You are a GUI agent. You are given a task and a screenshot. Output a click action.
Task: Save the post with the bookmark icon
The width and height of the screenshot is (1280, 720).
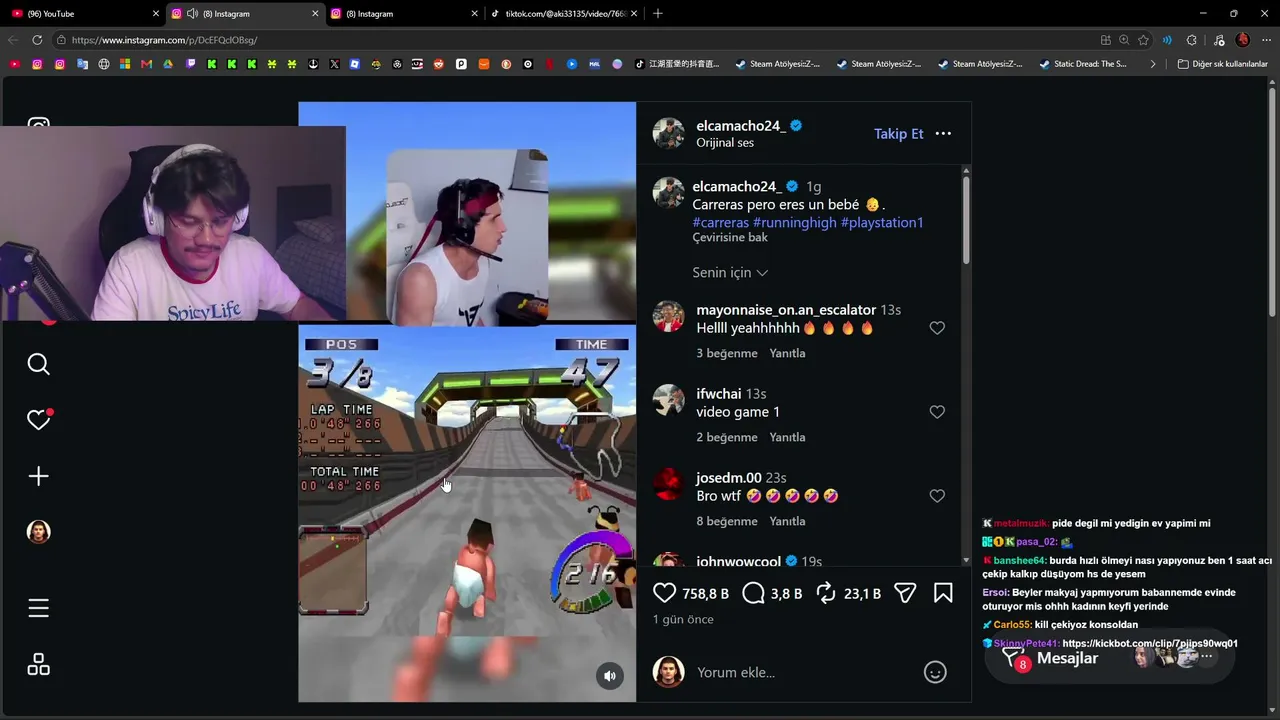943,593
